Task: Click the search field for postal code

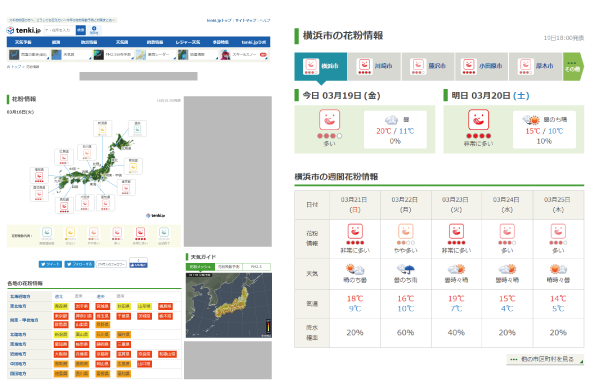Action: [x=60, y=30]
